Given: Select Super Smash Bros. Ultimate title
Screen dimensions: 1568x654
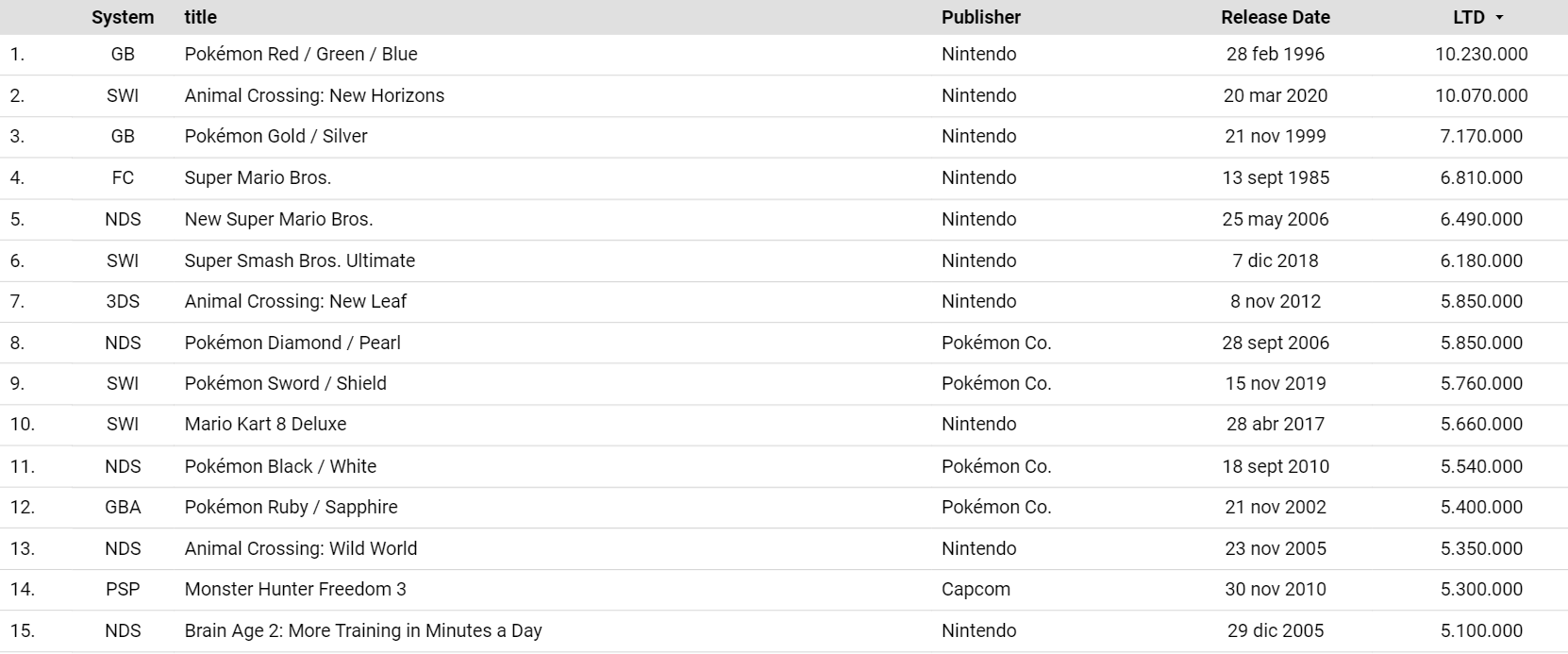Looking at the screenshot, I should click(x=299, y=260).
